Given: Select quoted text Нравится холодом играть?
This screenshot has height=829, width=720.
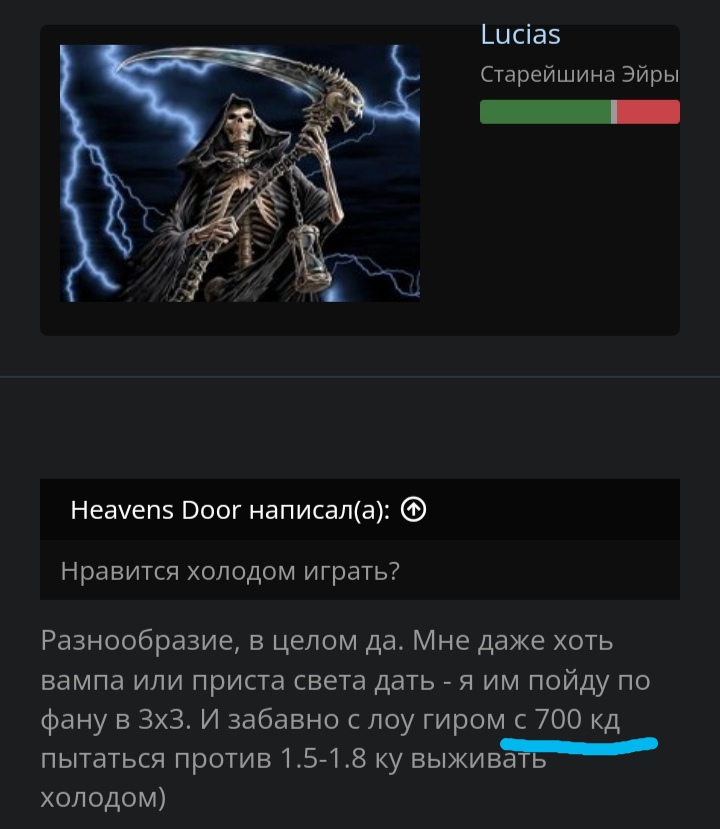Looking at the screenshot, I should click(x=230, y=571).
